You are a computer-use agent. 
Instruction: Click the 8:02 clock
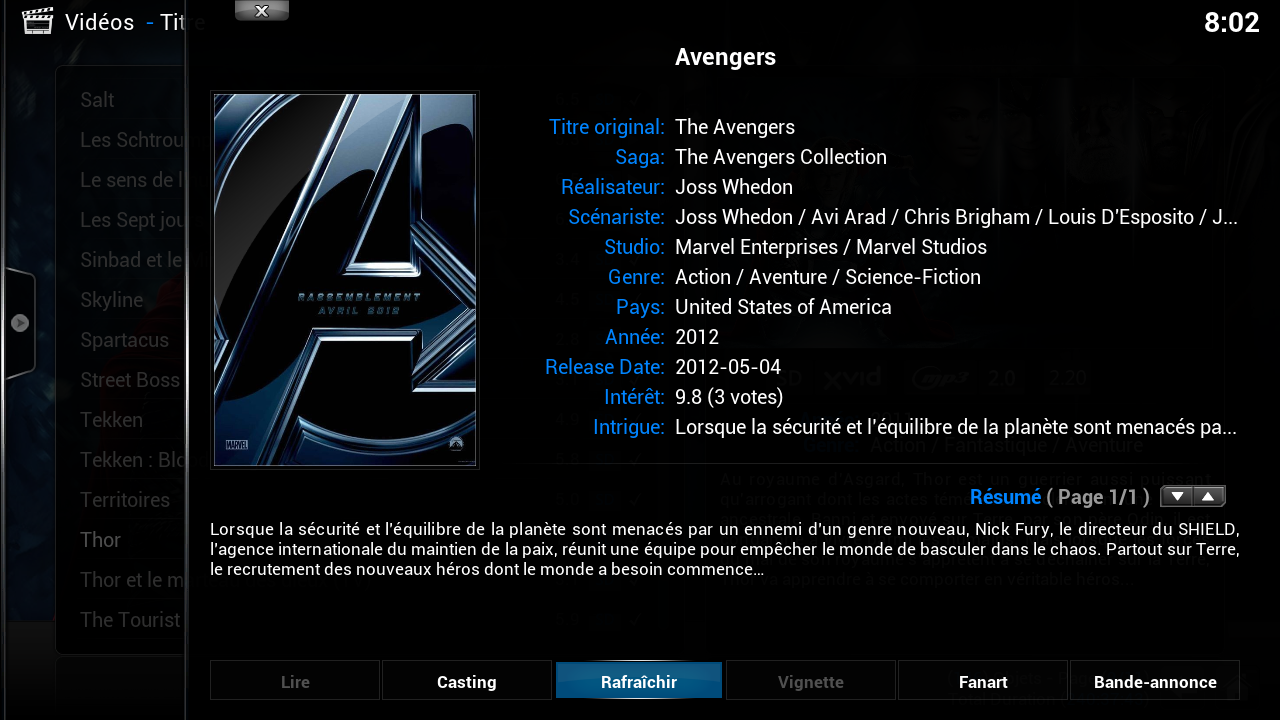(1231, 22)
